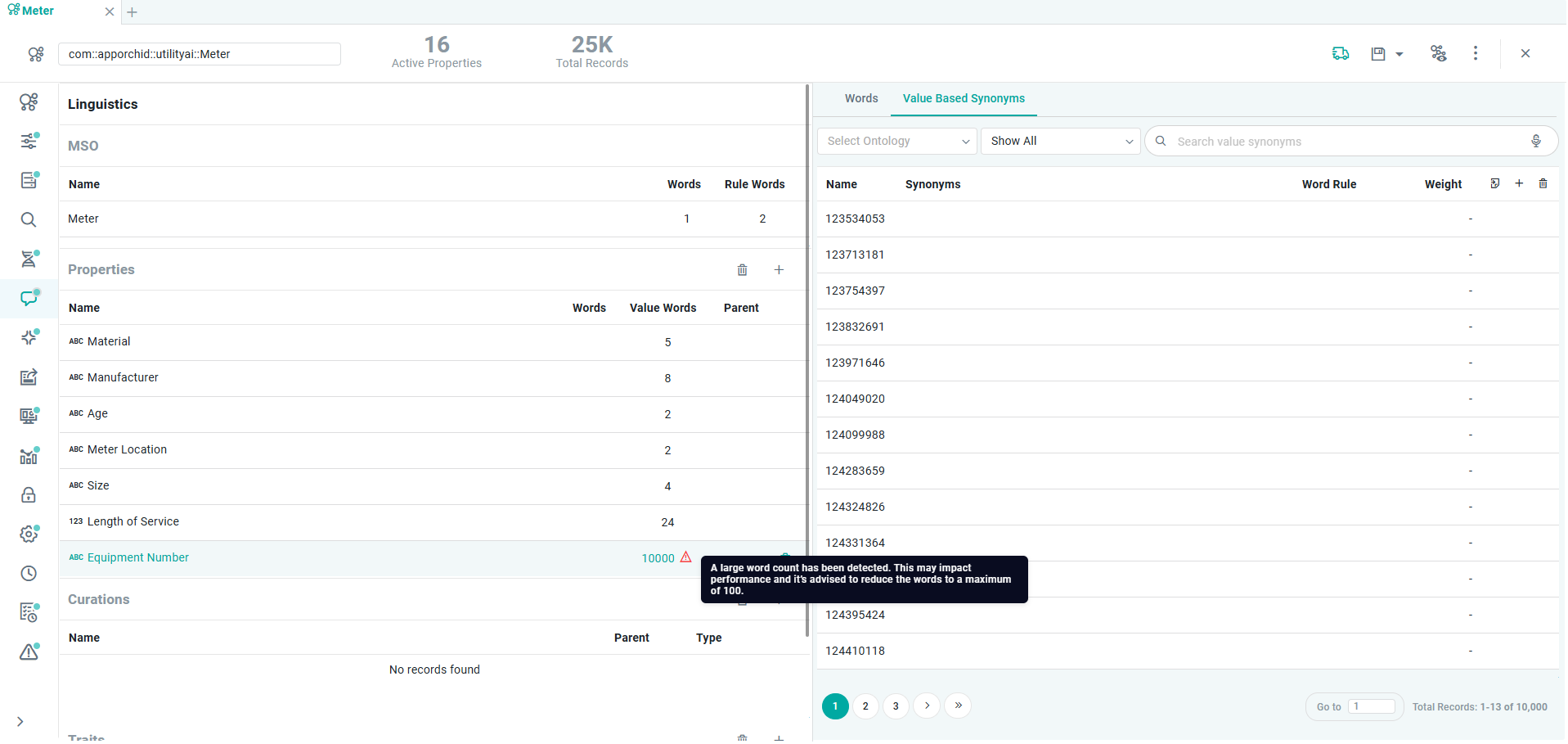The width and height of the screenshot is (1568, 744).
Task: Go to page 2 of synonyms
Action: tap(865, 706)
